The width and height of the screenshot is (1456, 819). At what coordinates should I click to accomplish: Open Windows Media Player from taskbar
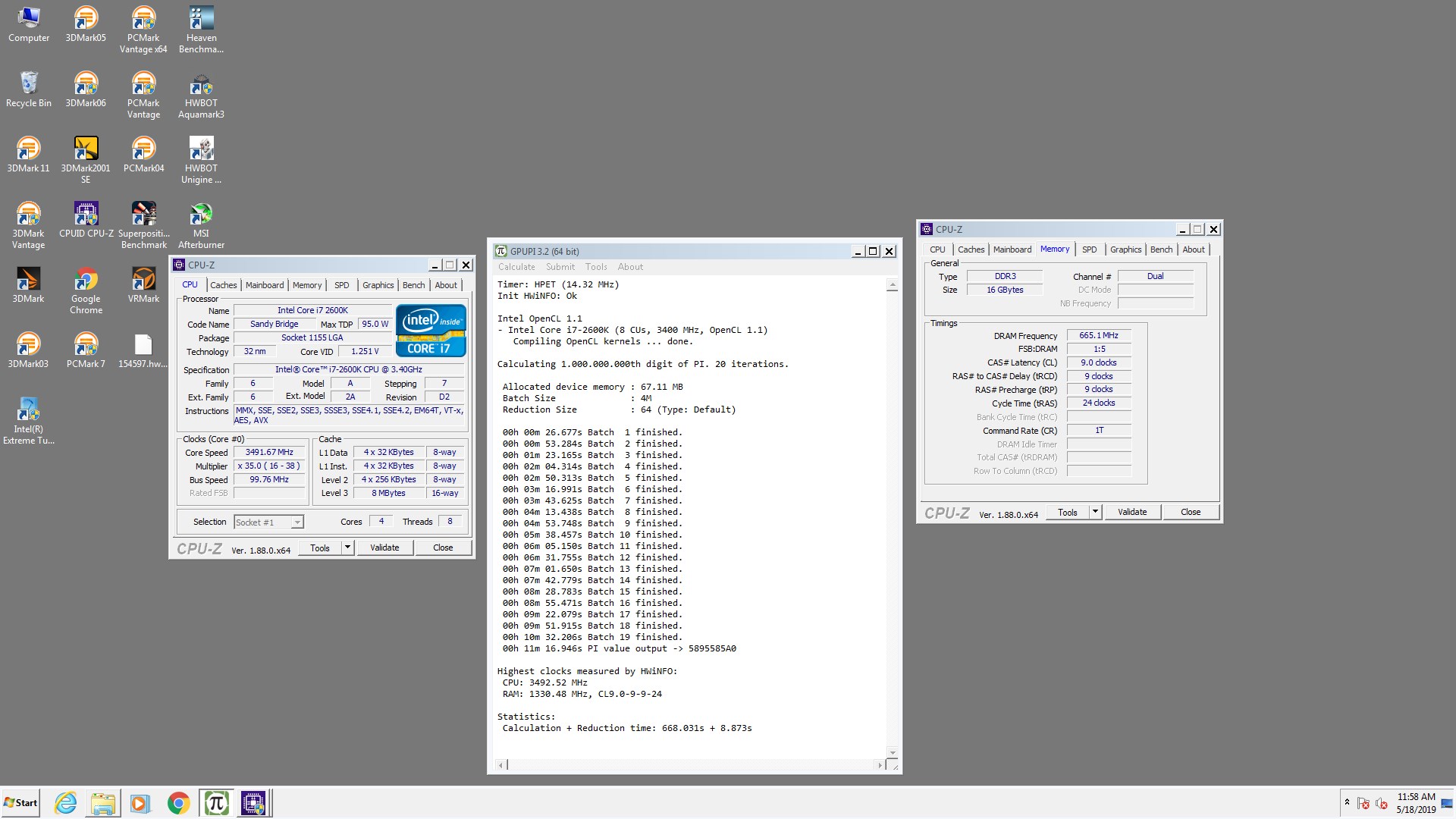pos(140,803)
